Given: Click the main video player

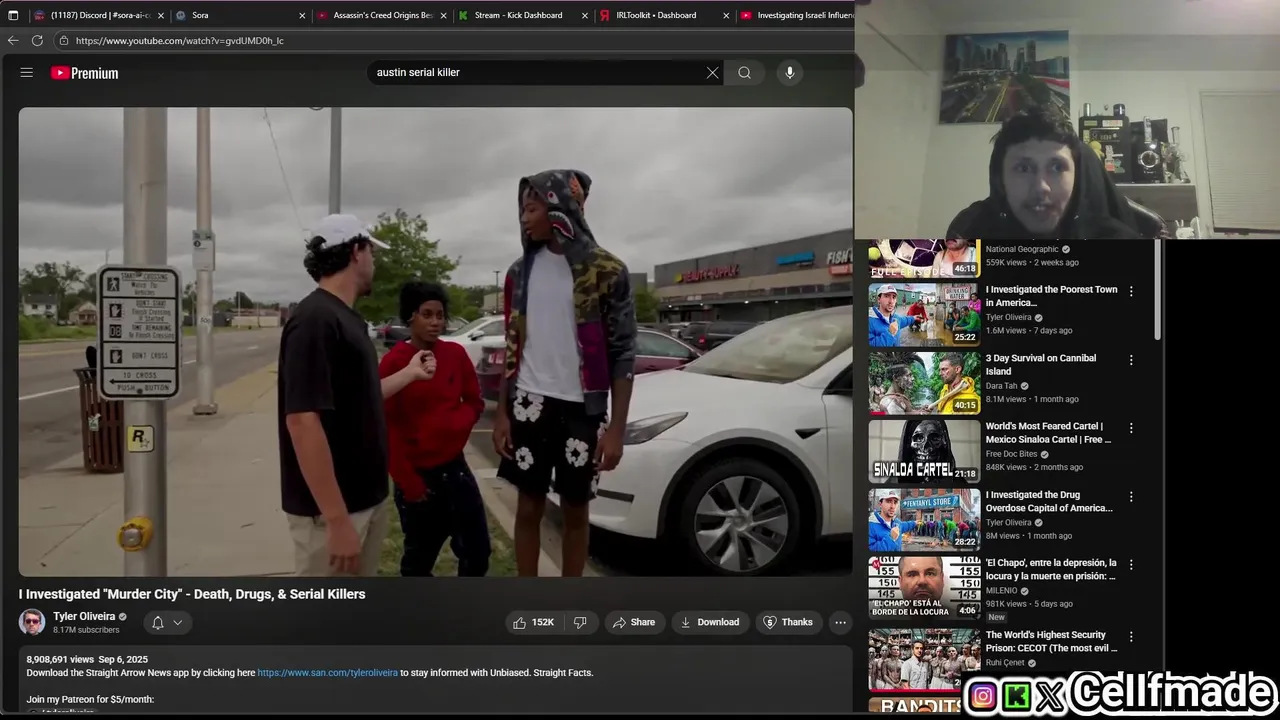Looking at the screenshot, I should point(435,342).
